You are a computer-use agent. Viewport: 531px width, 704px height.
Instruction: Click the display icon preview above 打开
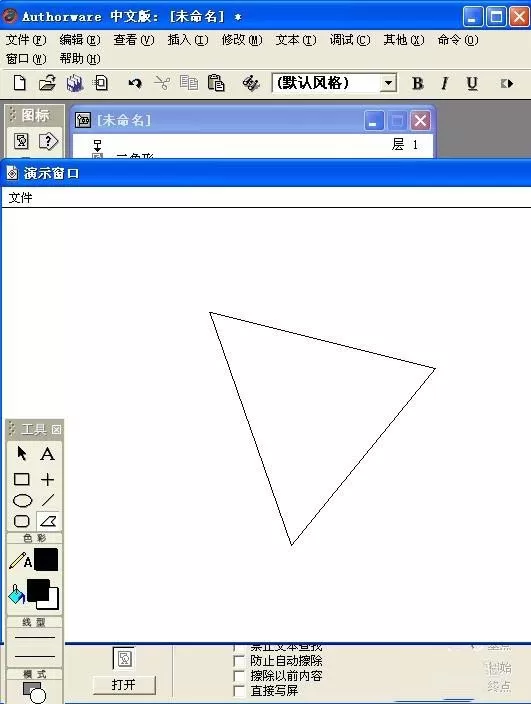(x=123, y=658)
